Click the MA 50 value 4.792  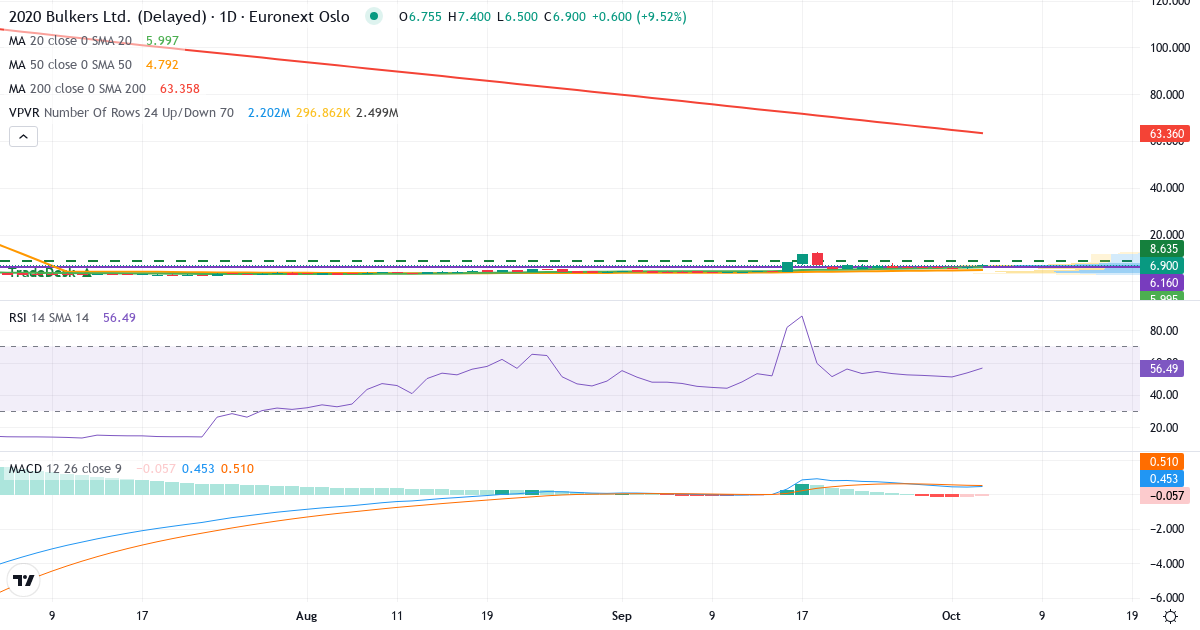(x=162, y=65)
